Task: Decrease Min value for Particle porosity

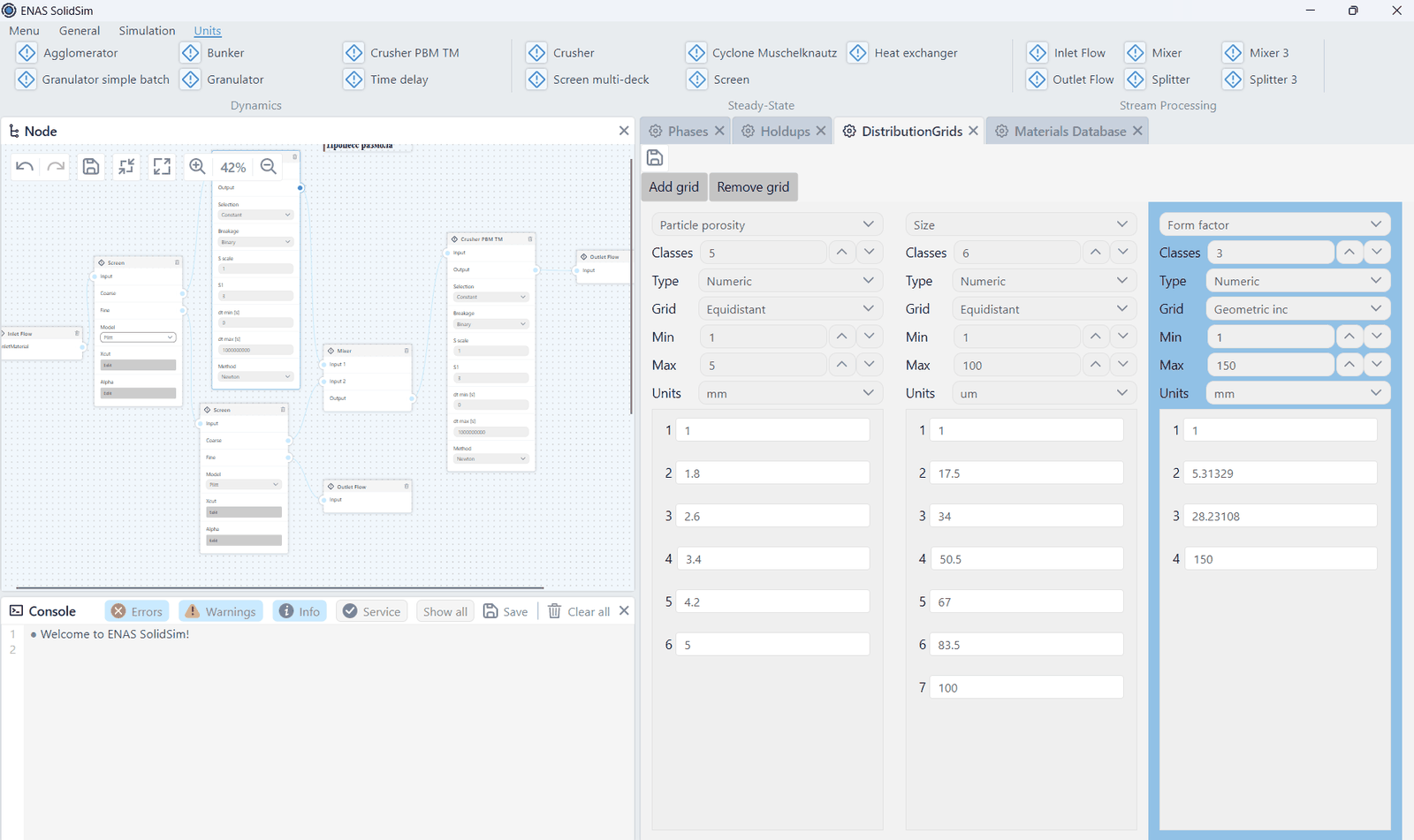Action: click(869, 337)
